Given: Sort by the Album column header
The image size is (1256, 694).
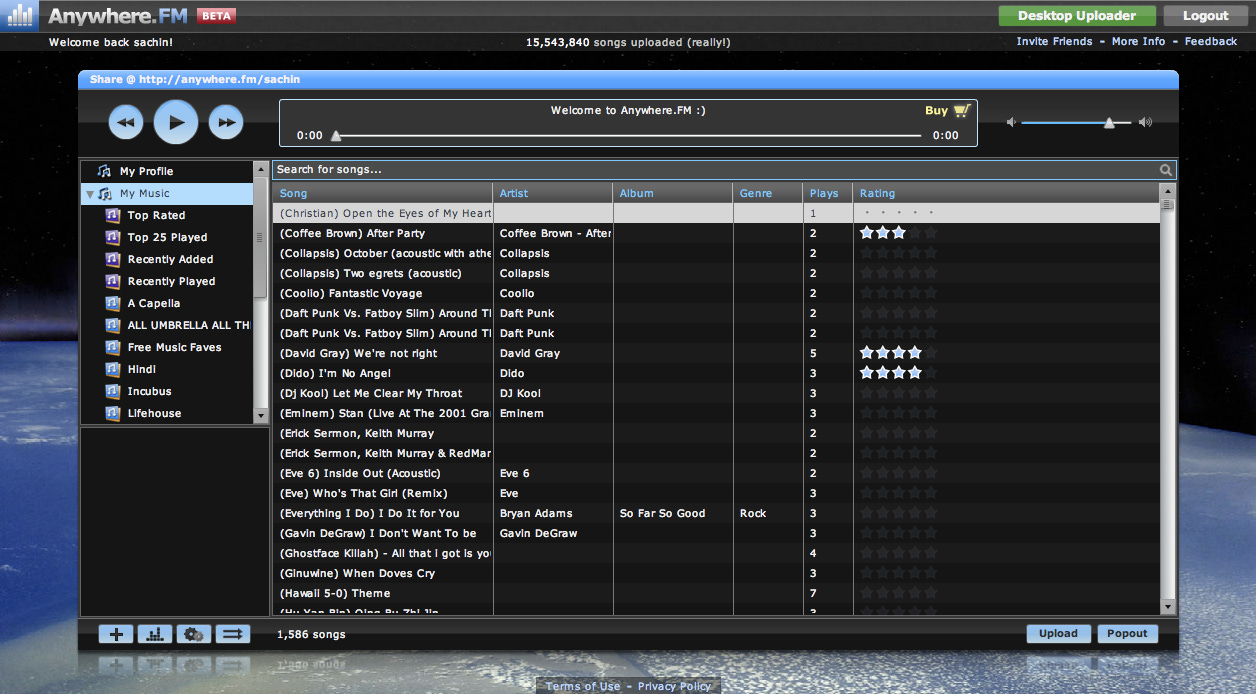Looking at the screenshot, I should 673,193.
